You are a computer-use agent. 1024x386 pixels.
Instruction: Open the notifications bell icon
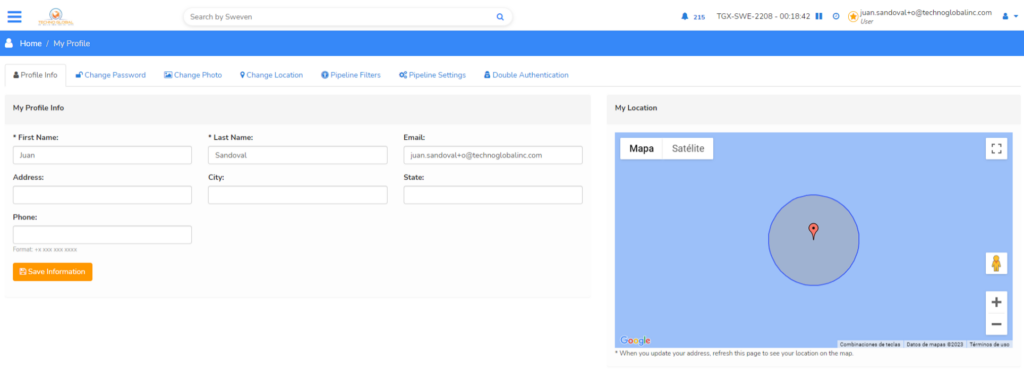click(685, 16)
